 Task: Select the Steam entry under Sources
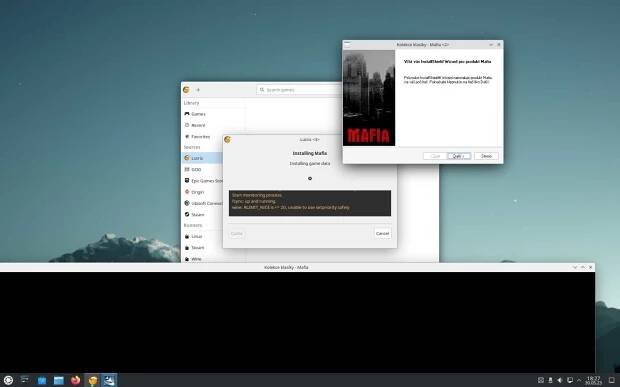202,215
